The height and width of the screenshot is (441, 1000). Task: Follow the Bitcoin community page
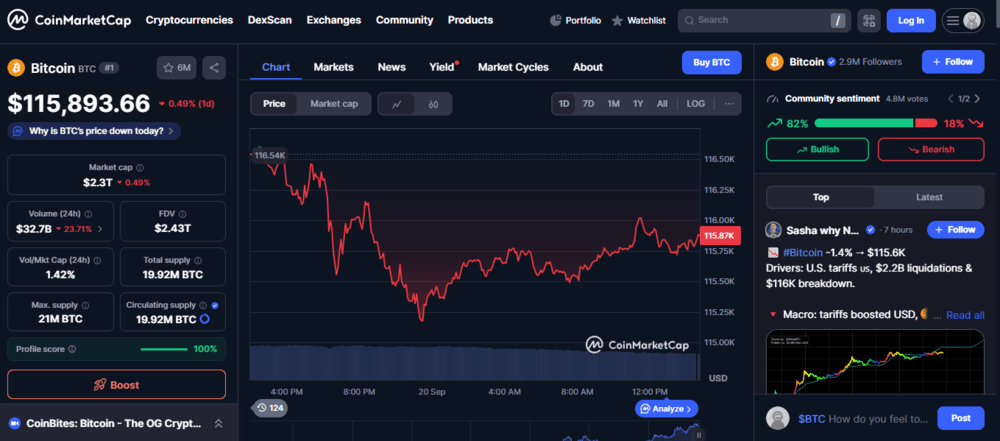[x=953, y=62]
